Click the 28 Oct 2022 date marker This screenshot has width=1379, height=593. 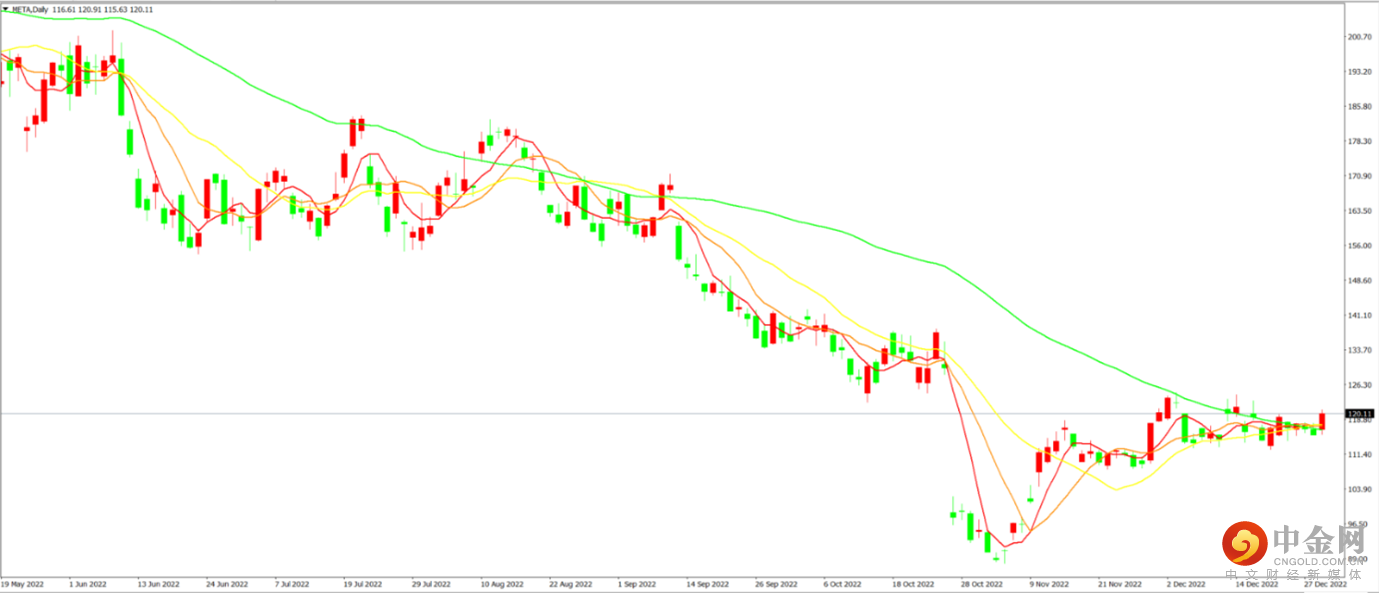(981, 583)
